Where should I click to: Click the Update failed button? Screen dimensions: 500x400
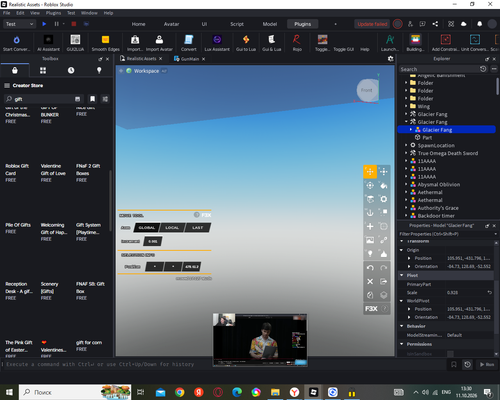point(372,24)
